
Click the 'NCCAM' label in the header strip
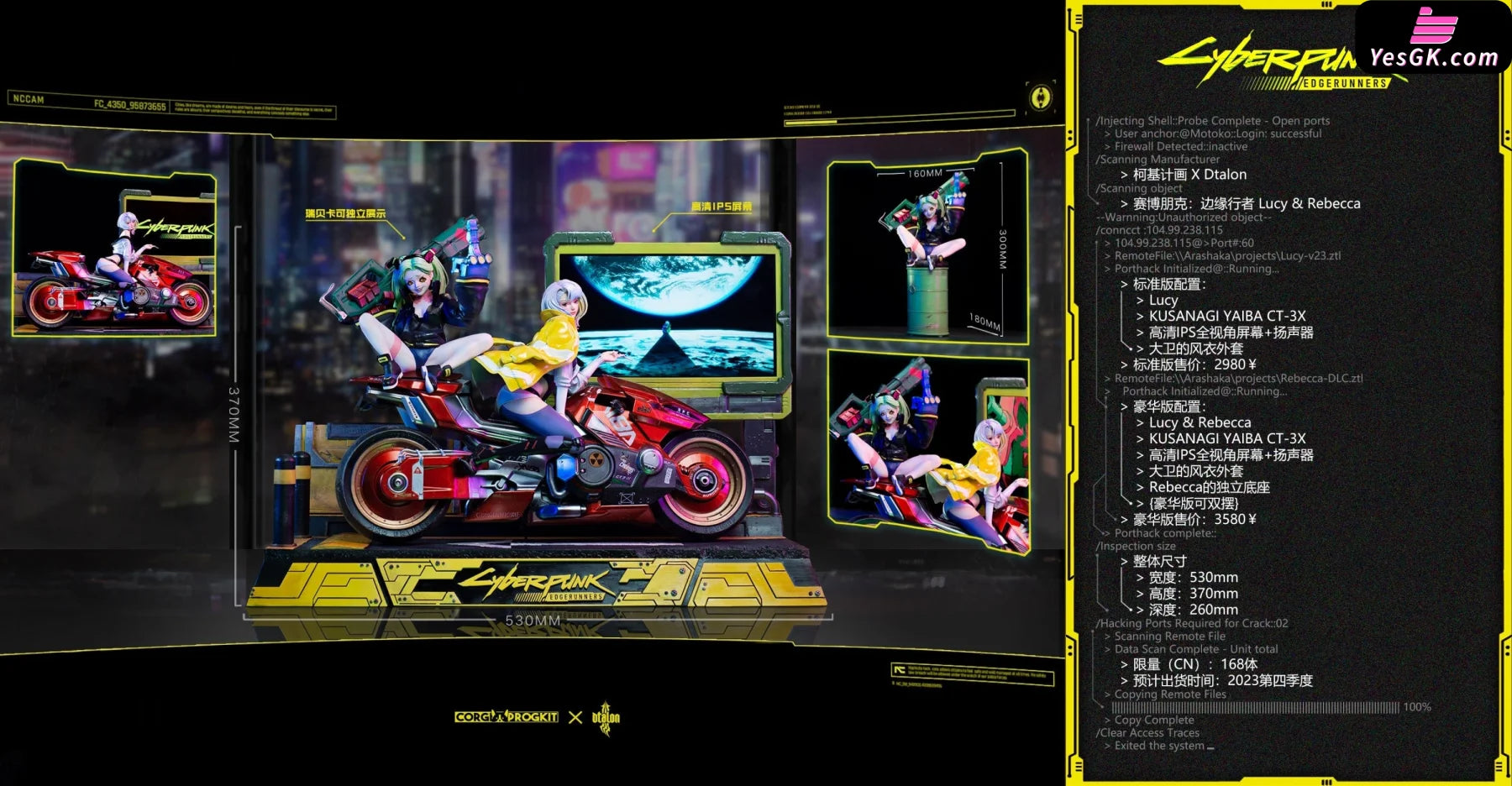coord(29,99)
